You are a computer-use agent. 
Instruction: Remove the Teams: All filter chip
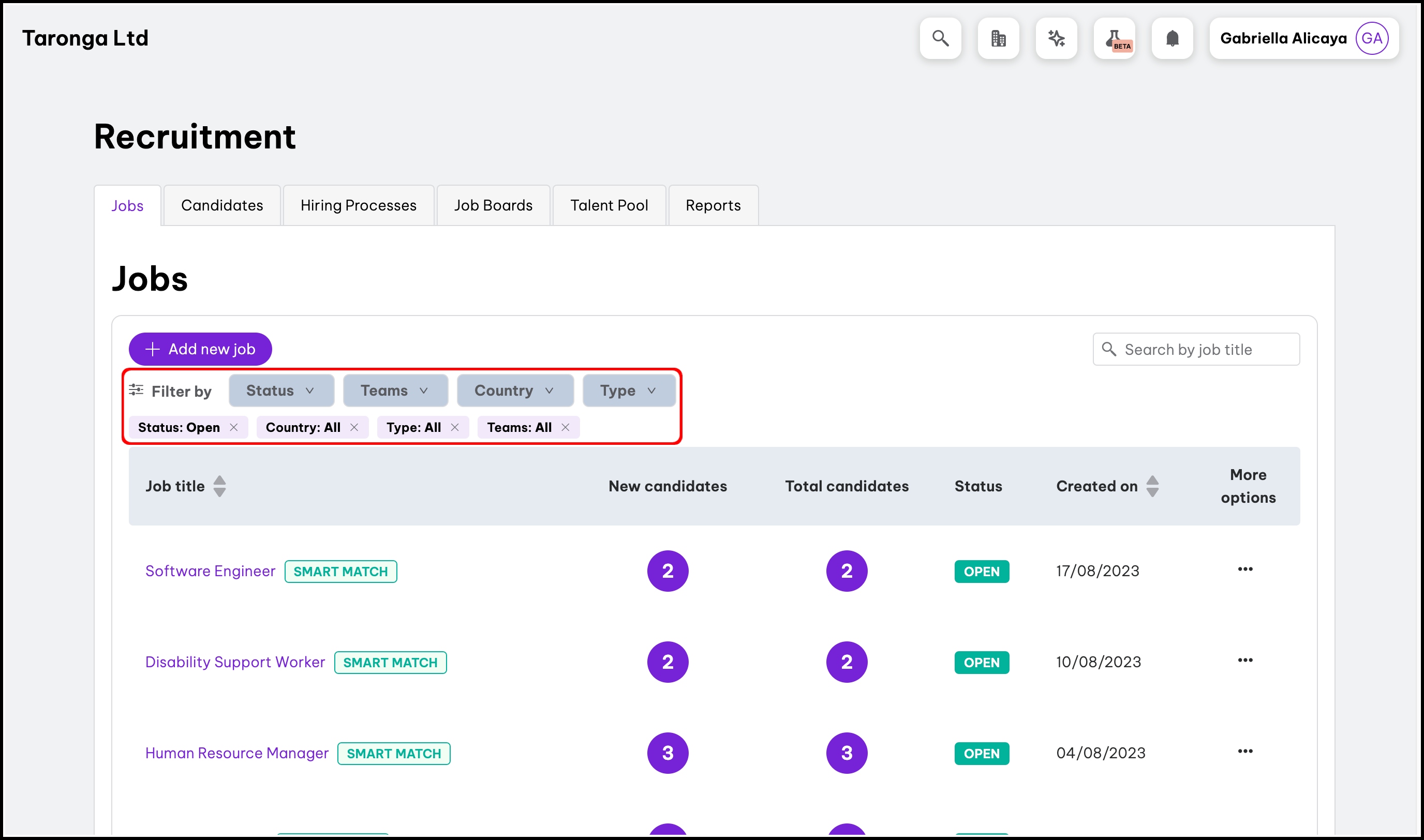[x=565, y=427]
